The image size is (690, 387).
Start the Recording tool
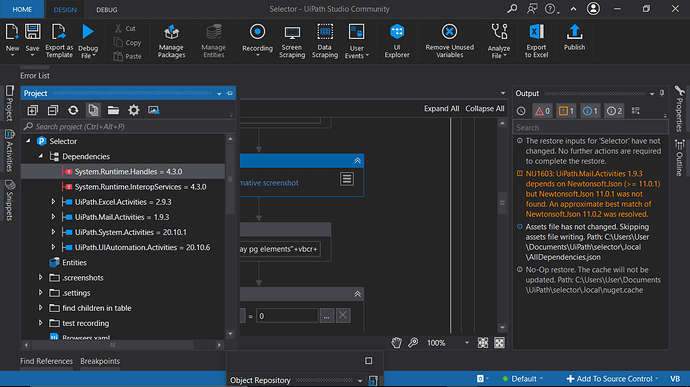(x=257, y=41)
